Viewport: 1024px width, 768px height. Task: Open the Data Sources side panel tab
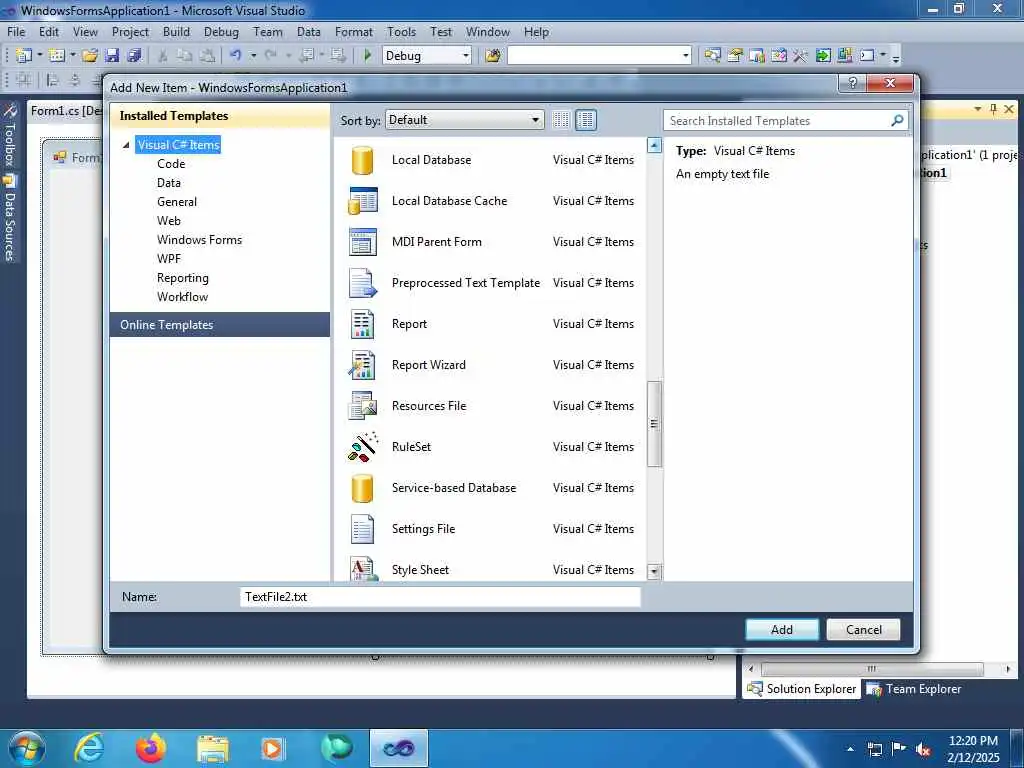click(9, 219)
